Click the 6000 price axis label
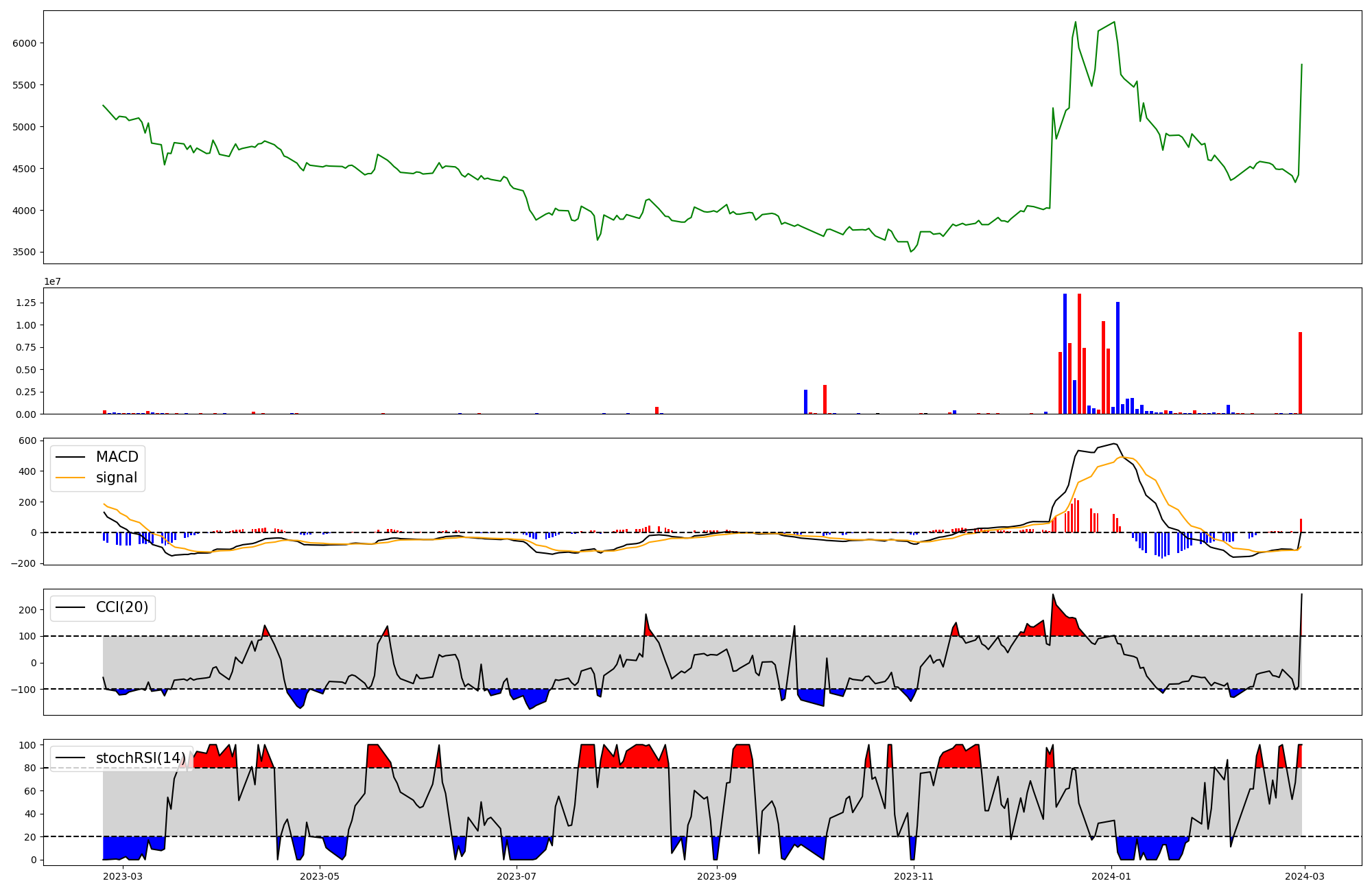Screen dimensions: 1372x892 coord(25,43)
